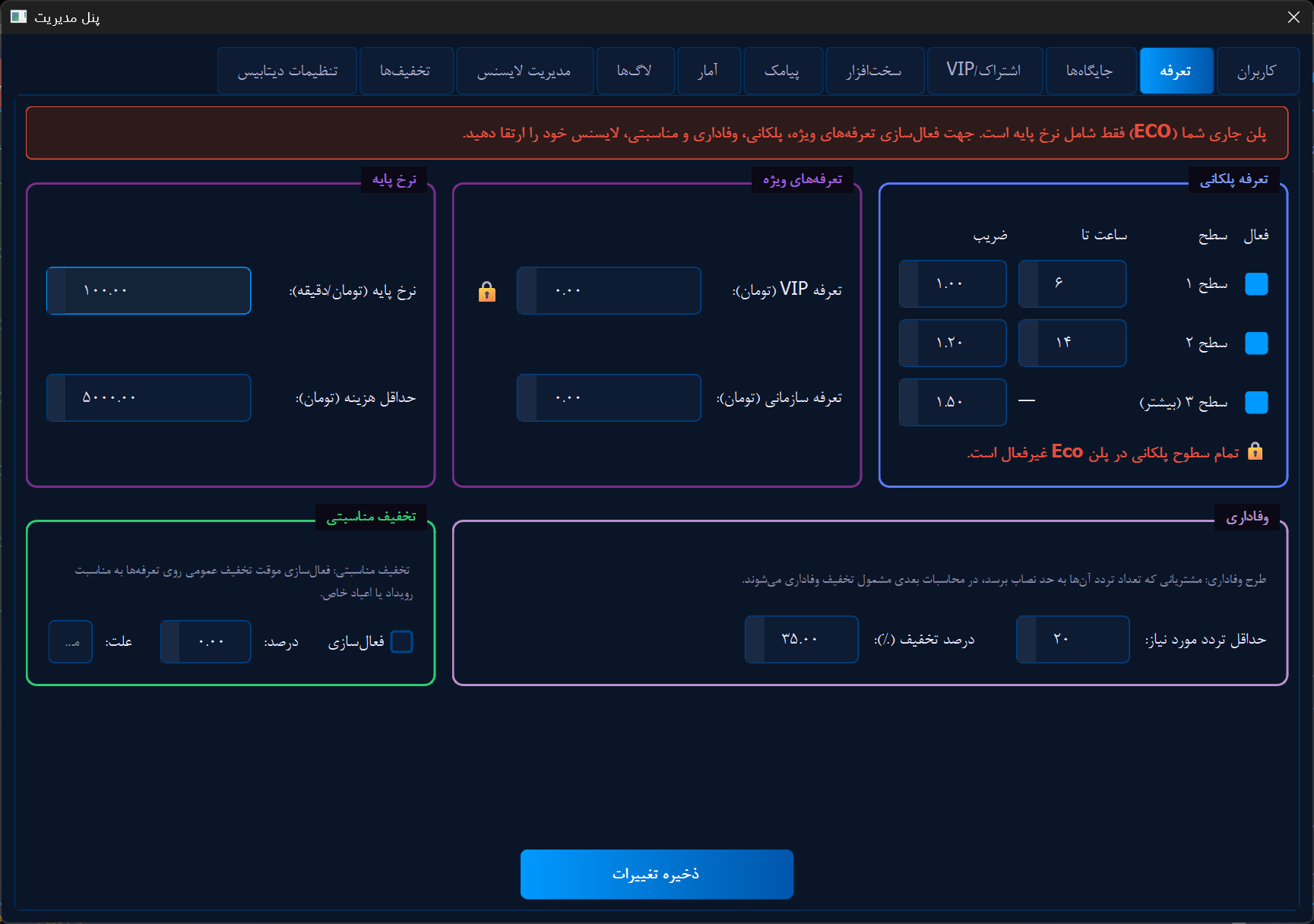Click the فعال column header
Image resolution: width=1314 pixels, height=924 pixels.
click(x=1256, y=236)
